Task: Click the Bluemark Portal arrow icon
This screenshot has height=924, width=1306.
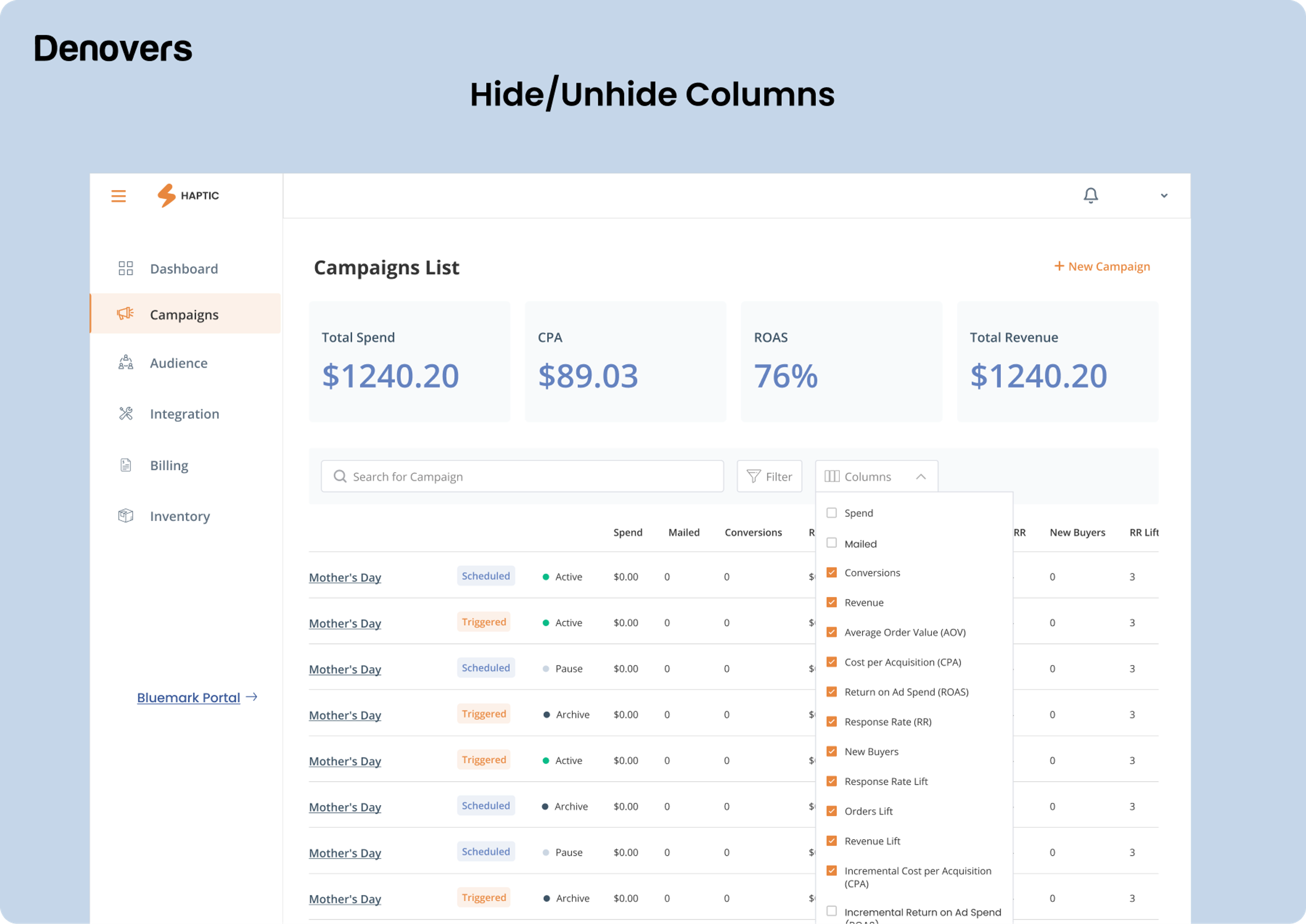Action: click(x=252, y=697)
